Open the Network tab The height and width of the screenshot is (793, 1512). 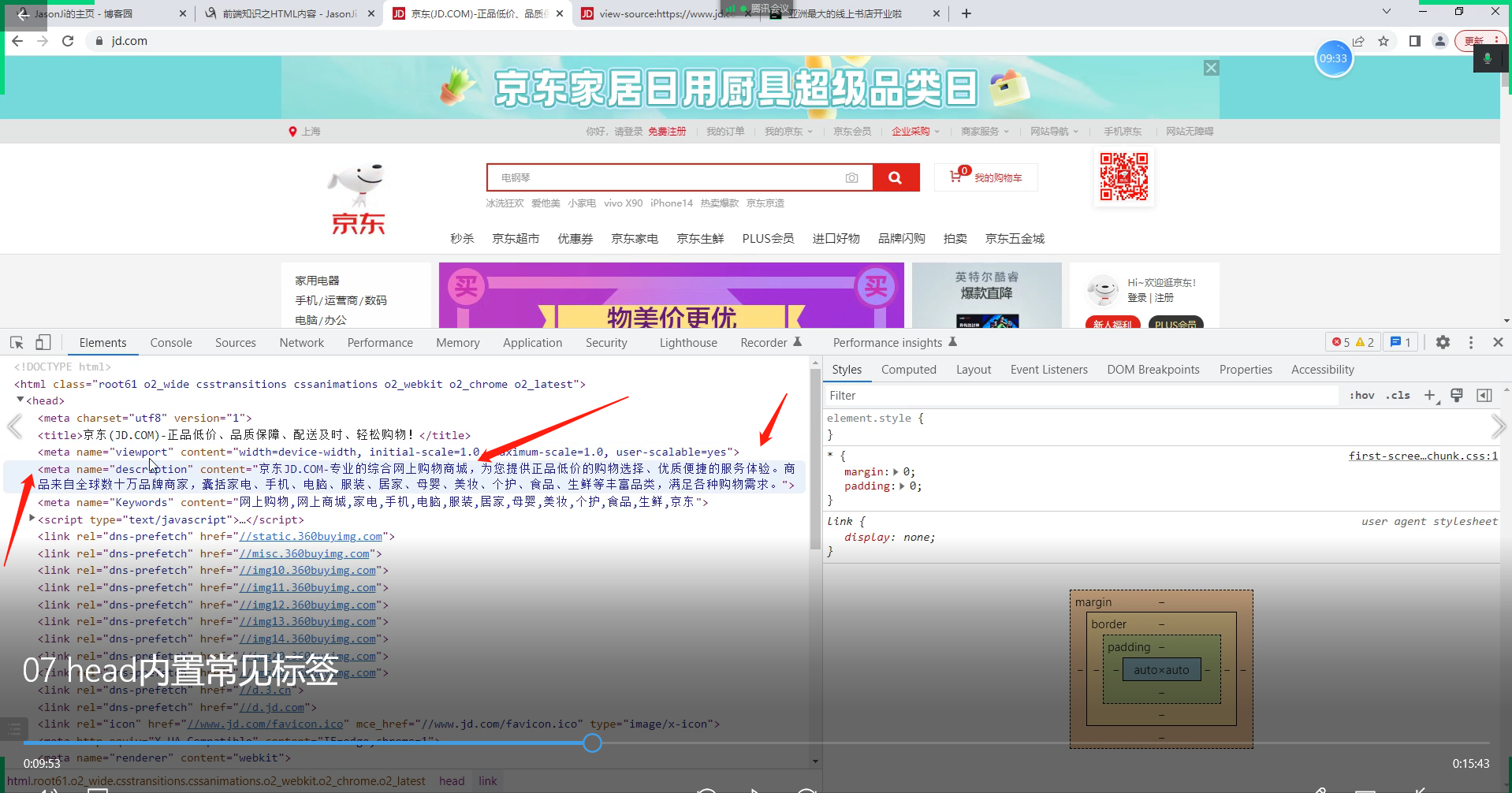[x=302, y=343]
